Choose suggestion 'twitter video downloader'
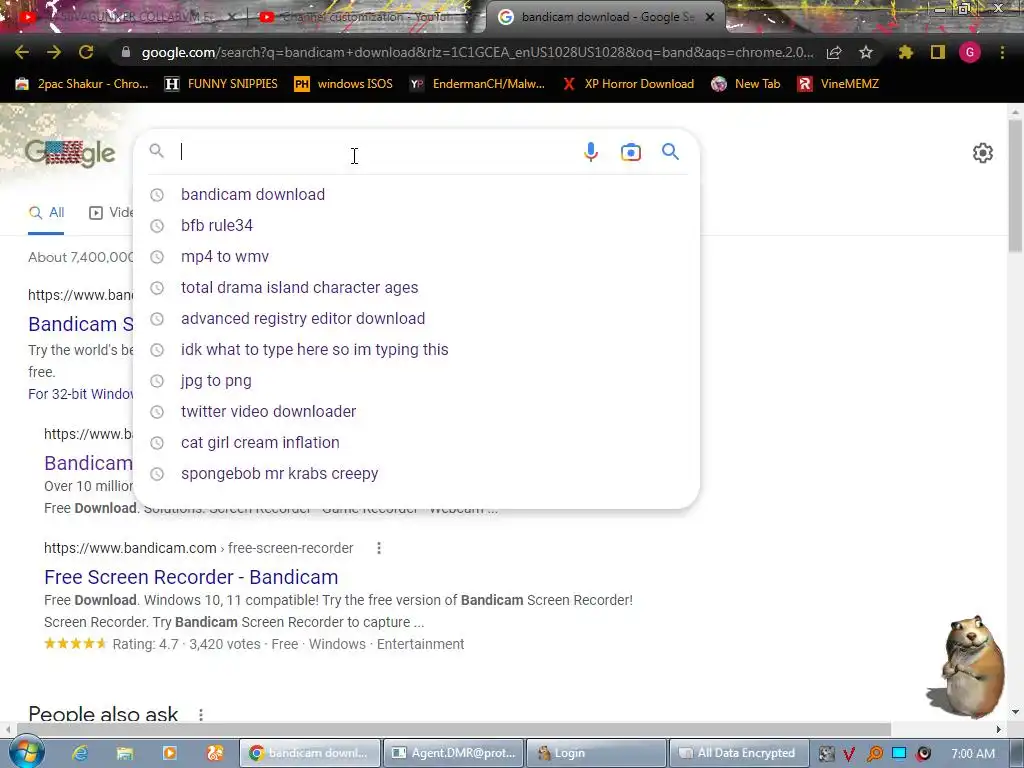This screenshot has height=768, width=1024. (x=417, y=411)
